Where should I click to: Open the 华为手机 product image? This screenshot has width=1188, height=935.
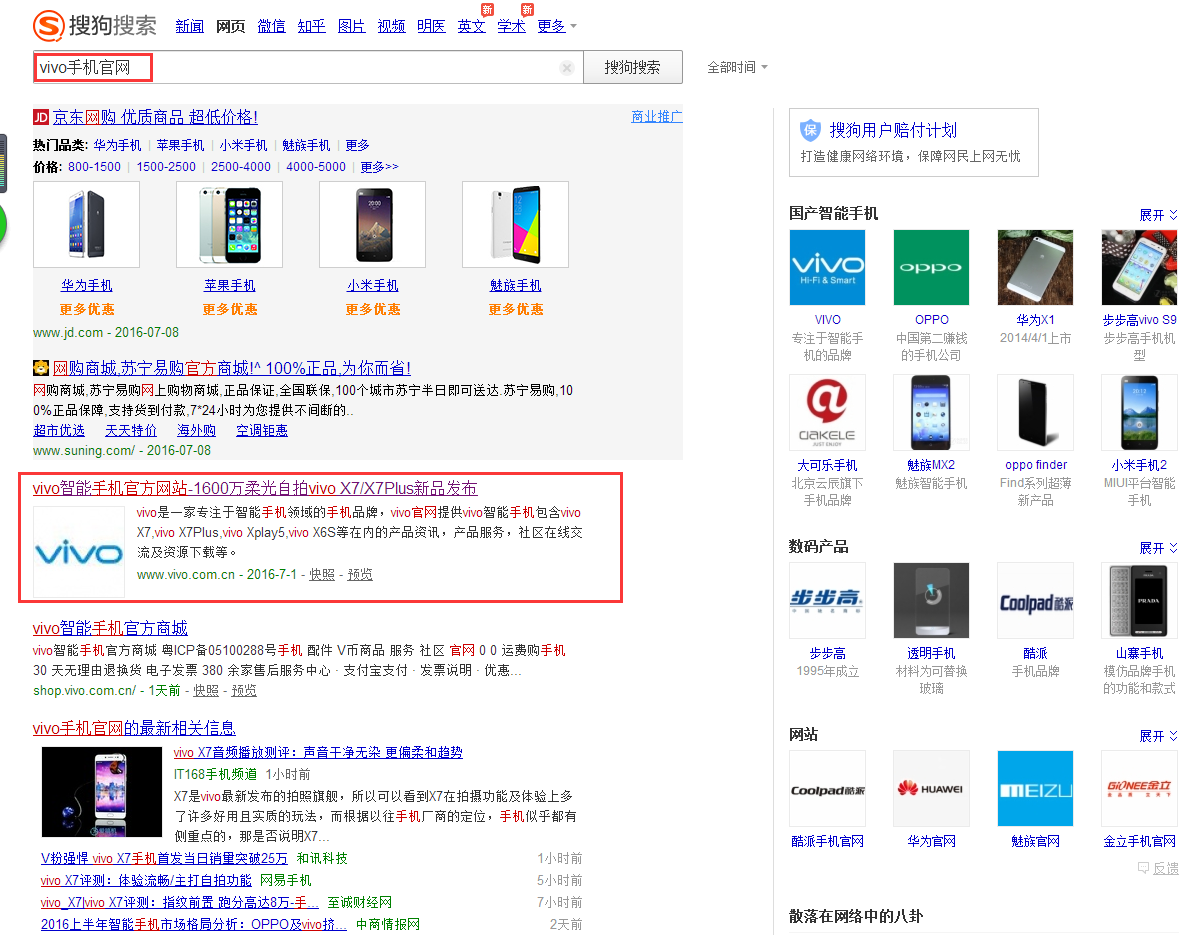tap(86, 224)
